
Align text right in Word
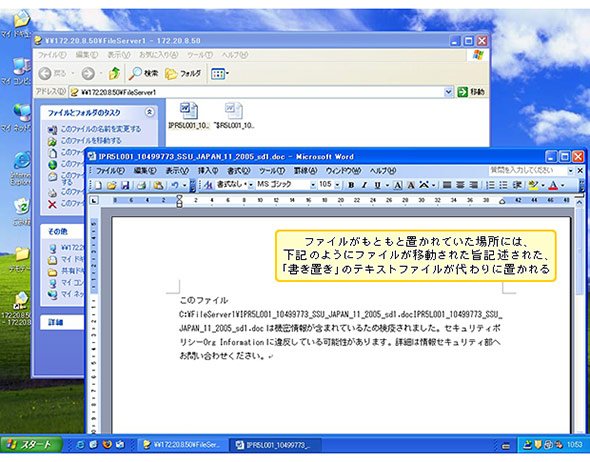point(474,185)
